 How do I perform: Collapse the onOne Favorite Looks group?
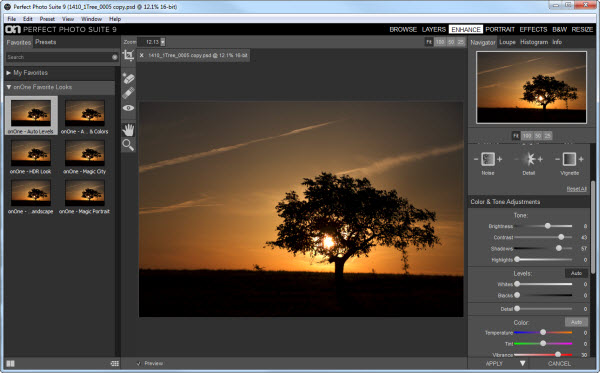pyautogui.click(x=8, y=87)
